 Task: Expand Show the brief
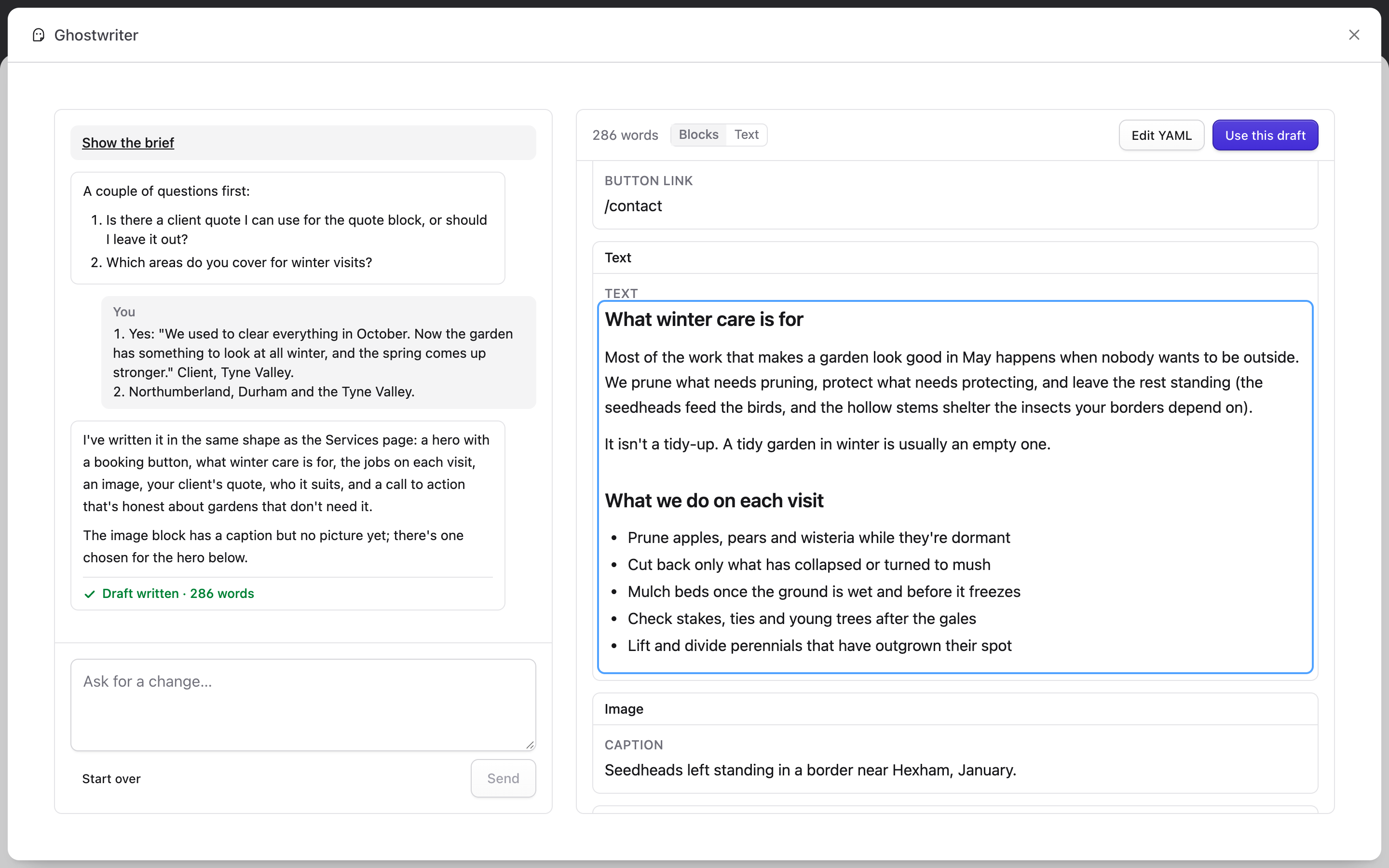(x=128, y=142)
